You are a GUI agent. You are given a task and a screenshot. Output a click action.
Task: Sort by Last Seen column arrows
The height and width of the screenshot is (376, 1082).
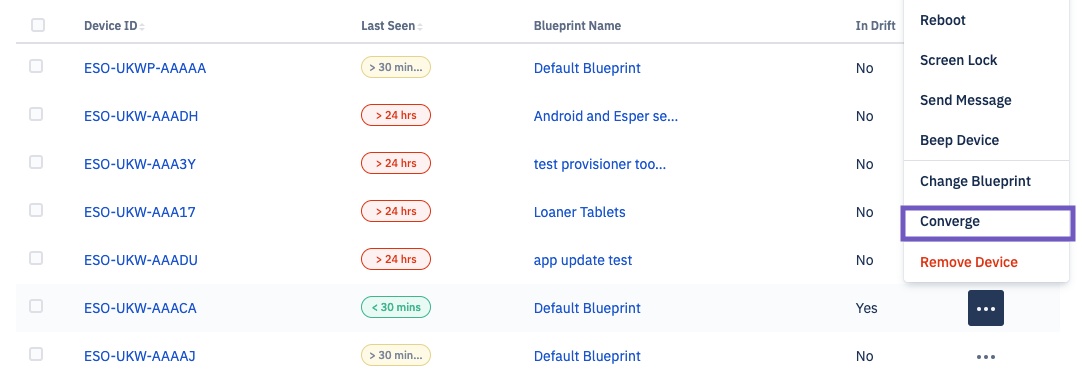tap(420, 26)
